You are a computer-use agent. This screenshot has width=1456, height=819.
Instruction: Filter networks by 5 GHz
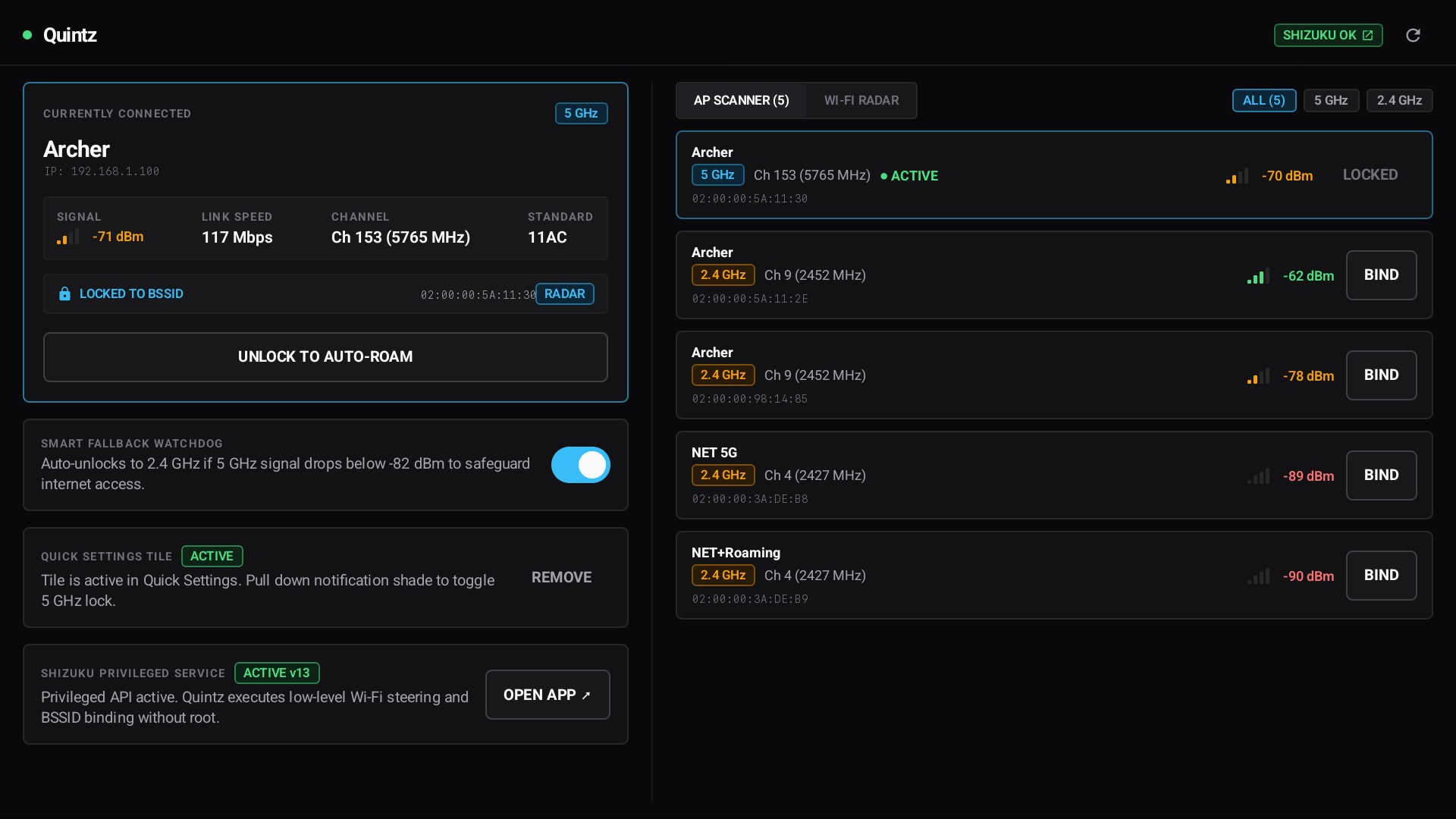pos(1331,100)
